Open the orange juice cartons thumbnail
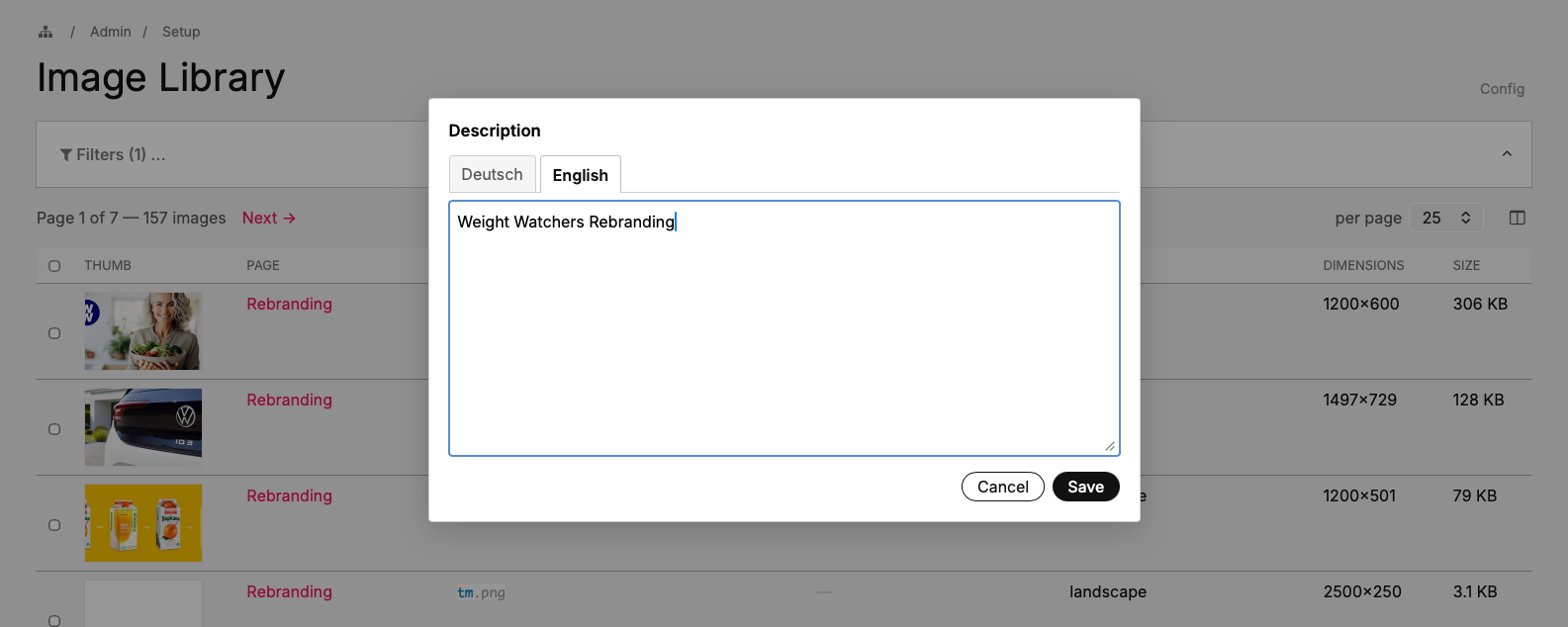Viewport: 1568px width, 627px height. pos(143,523)
